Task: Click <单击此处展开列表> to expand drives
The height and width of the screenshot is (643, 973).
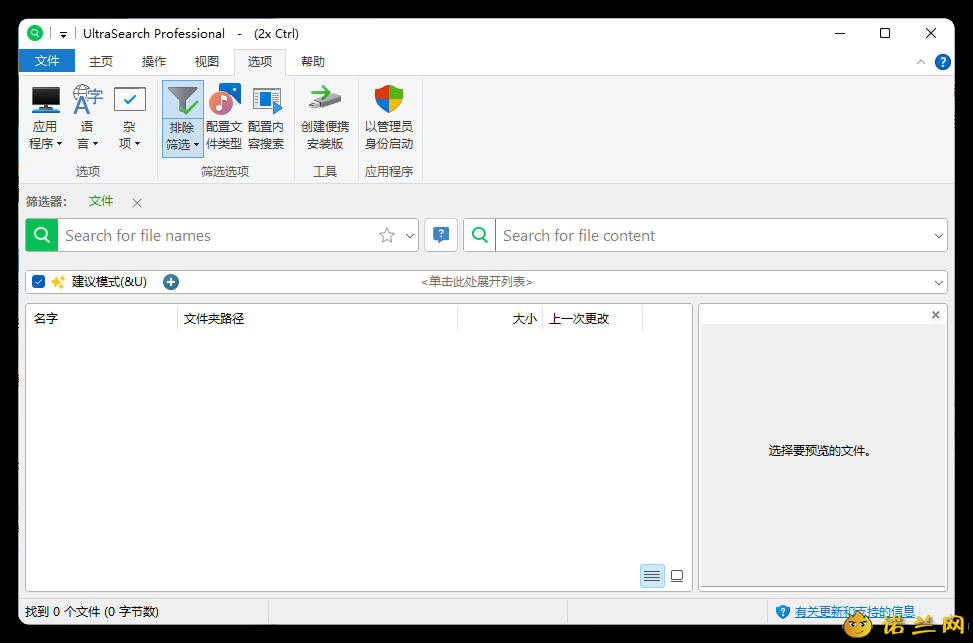Action: pyautogui.click(x=477, y=282)
